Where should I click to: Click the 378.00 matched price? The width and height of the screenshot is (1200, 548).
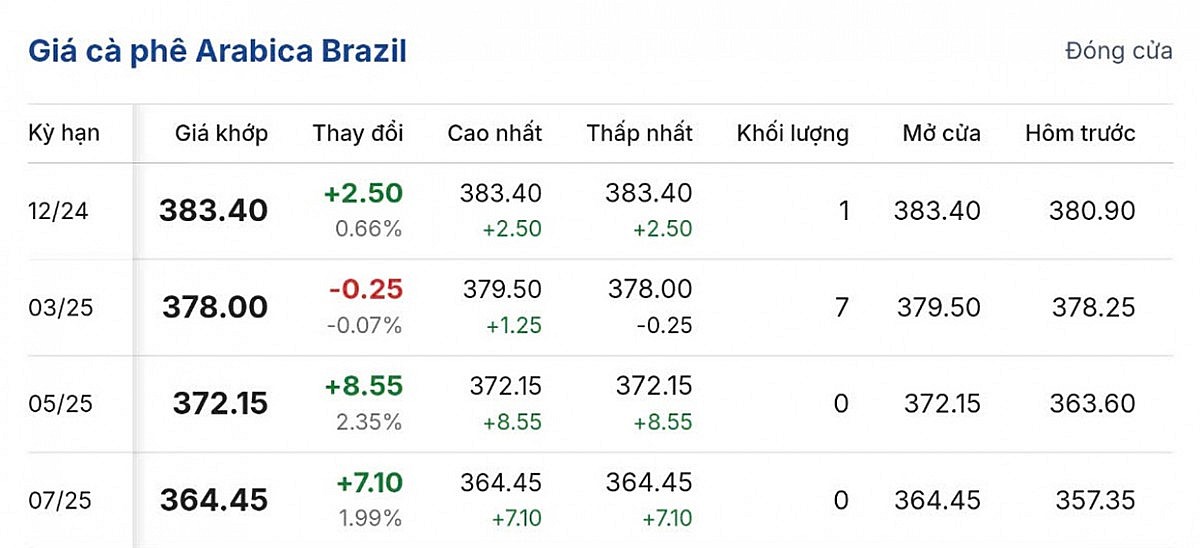215,307
